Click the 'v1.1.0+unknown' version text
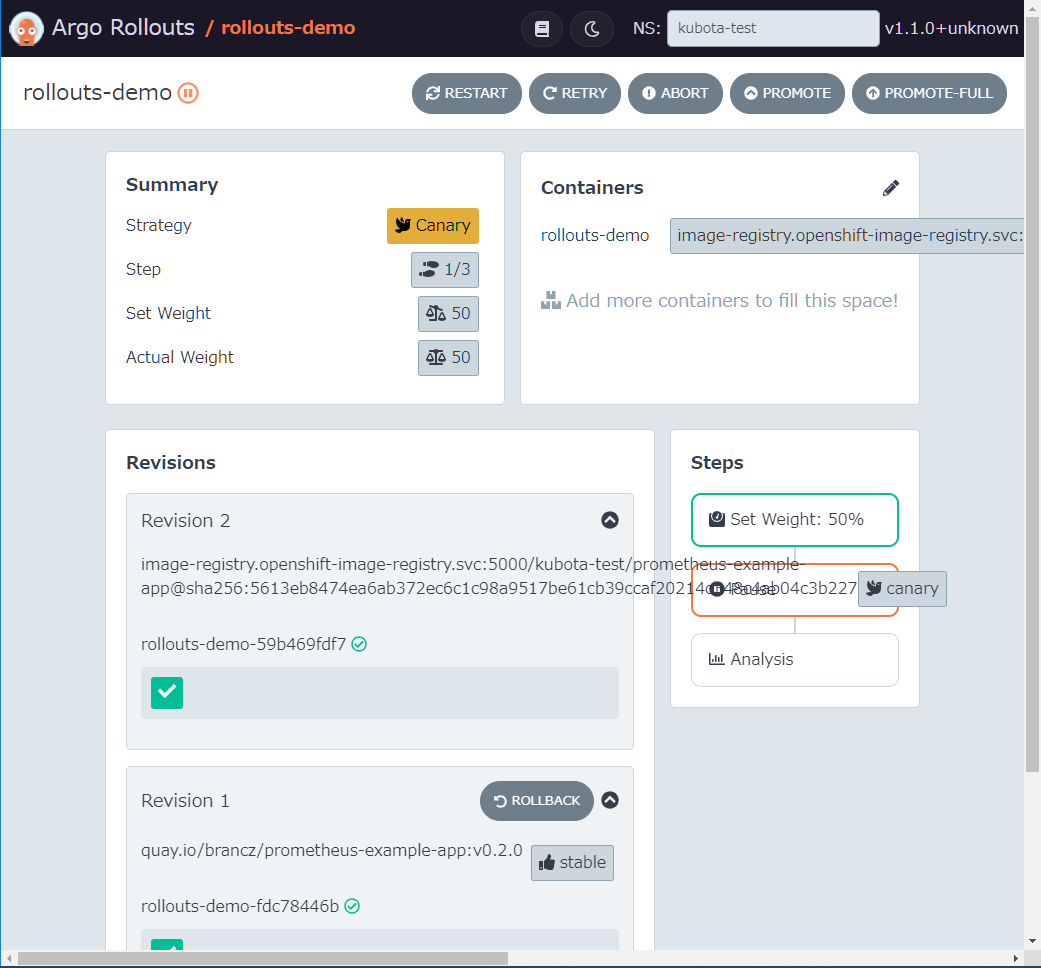The image size is (1041, 968). coord(951,29)
